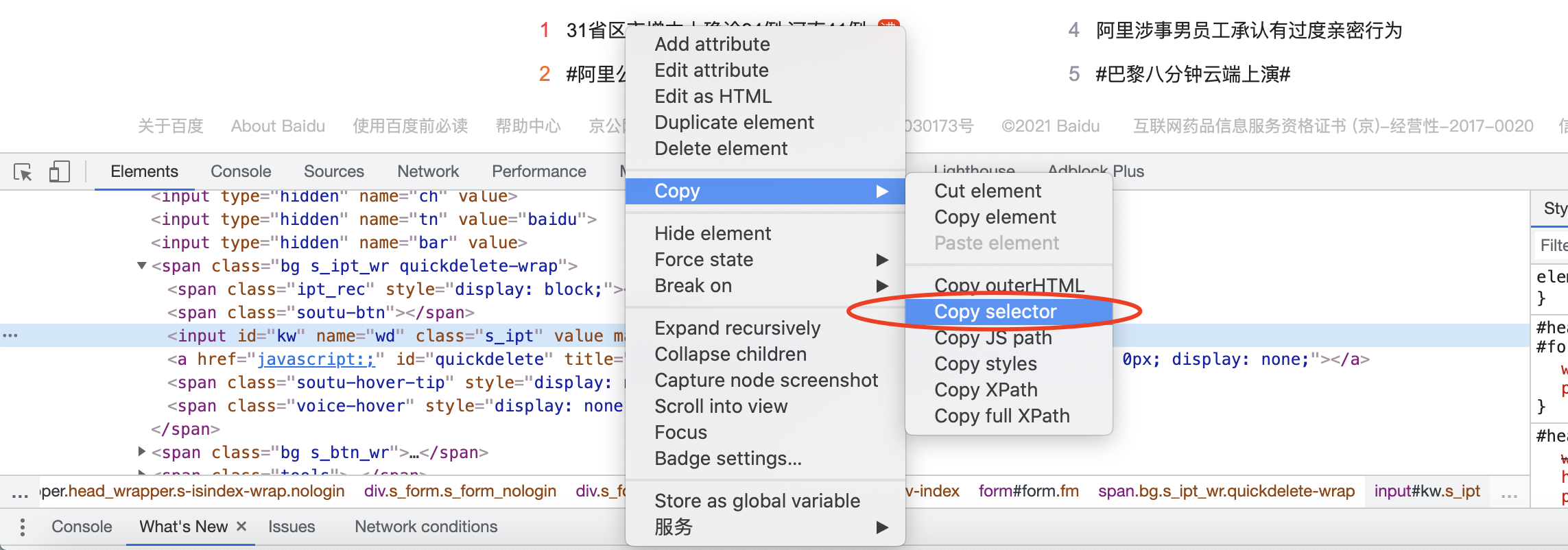Viewport: 1568px width, 550px height.
Task: Expand the span bg s_btn_wr node
Action: coord(142,451)
